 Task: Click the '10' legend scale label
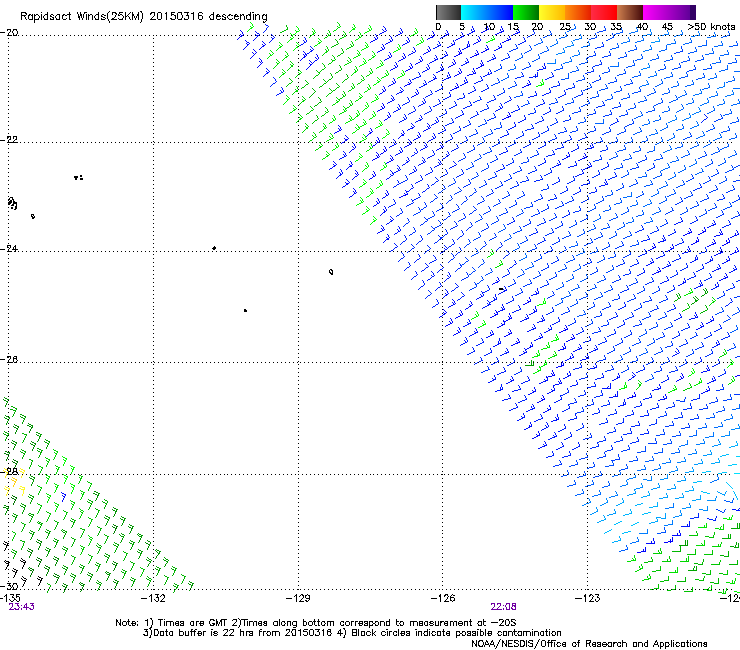[489, 27]
